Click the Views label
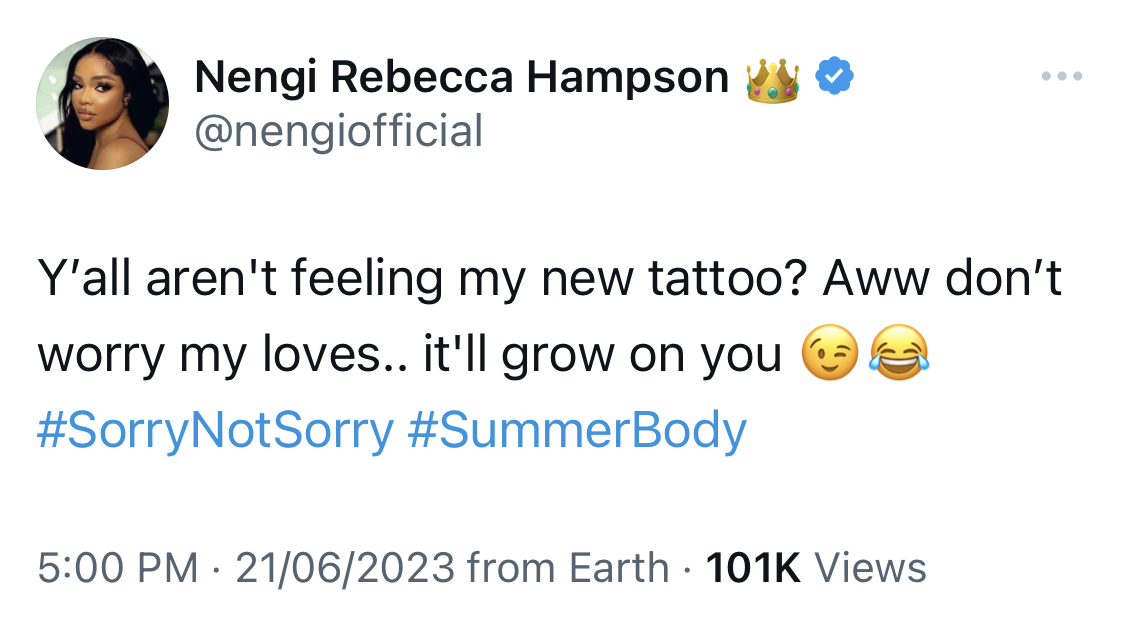 point(870,568)
